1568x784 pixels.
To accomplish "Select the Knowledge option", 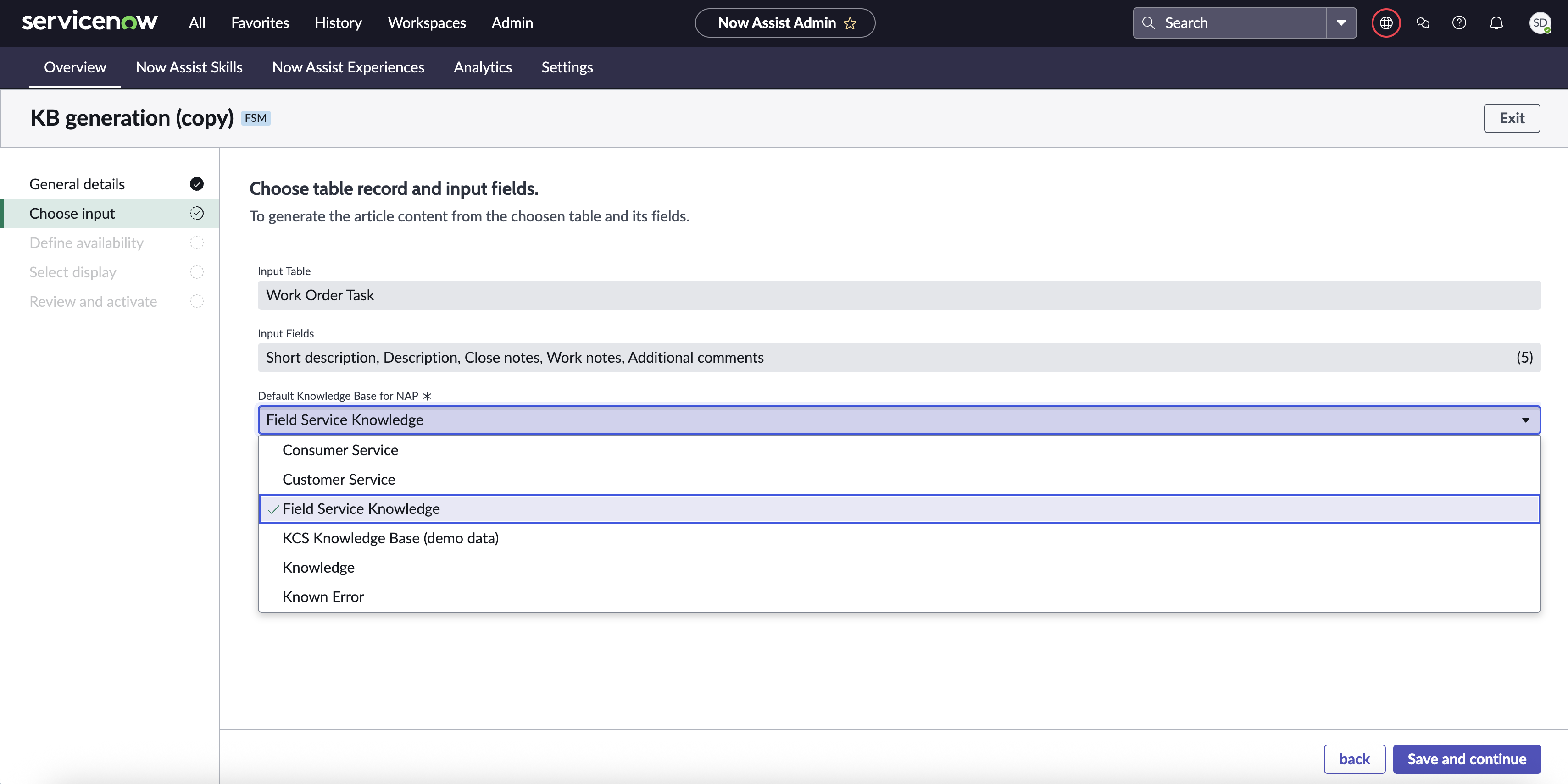I will 899,568.
